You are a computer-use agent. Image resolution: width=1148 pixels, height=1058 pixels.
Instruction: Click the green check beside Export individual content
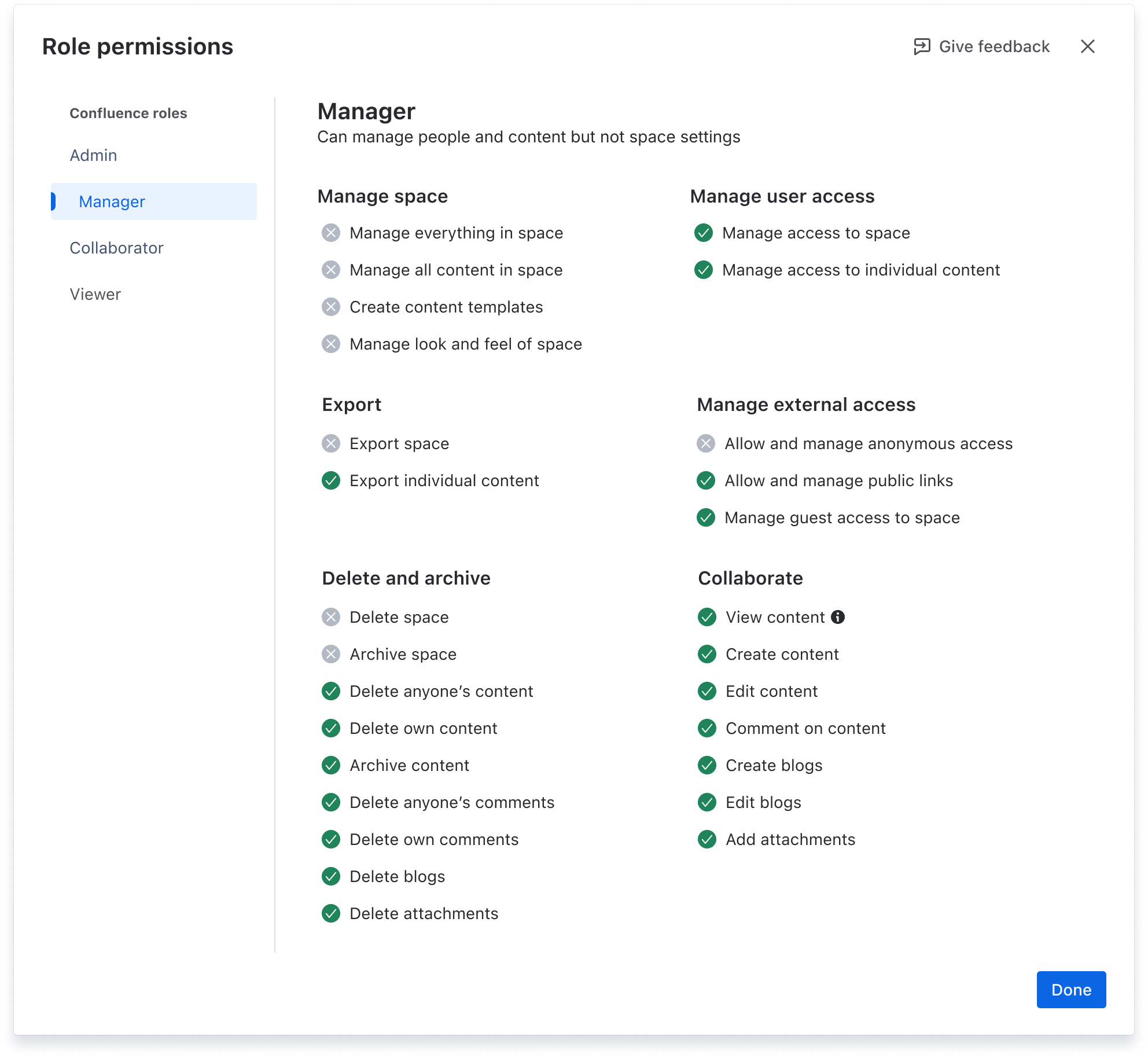point(330,480)
